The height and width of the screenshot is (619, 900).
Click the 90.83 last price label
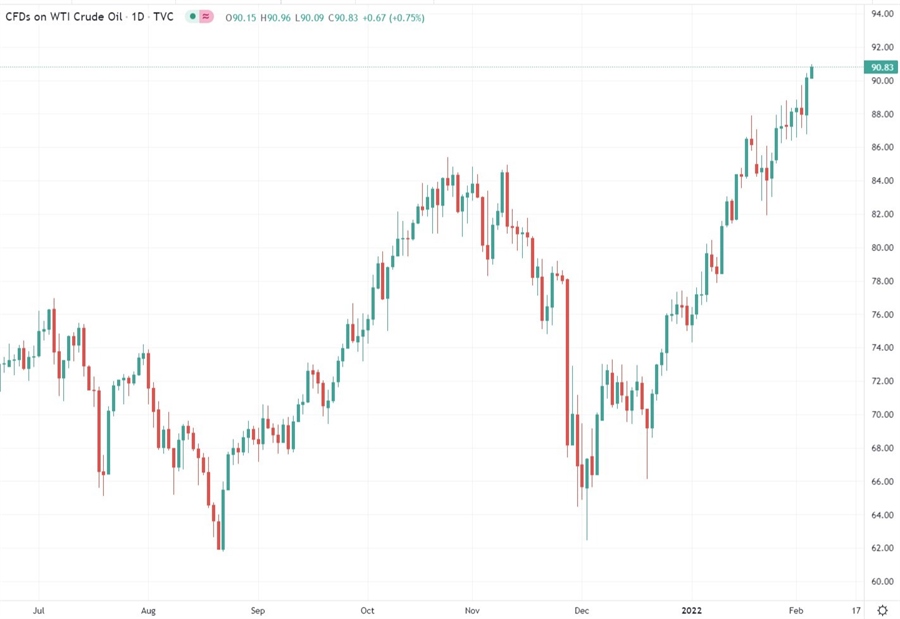pyautogui.click(x=879, y=66)
